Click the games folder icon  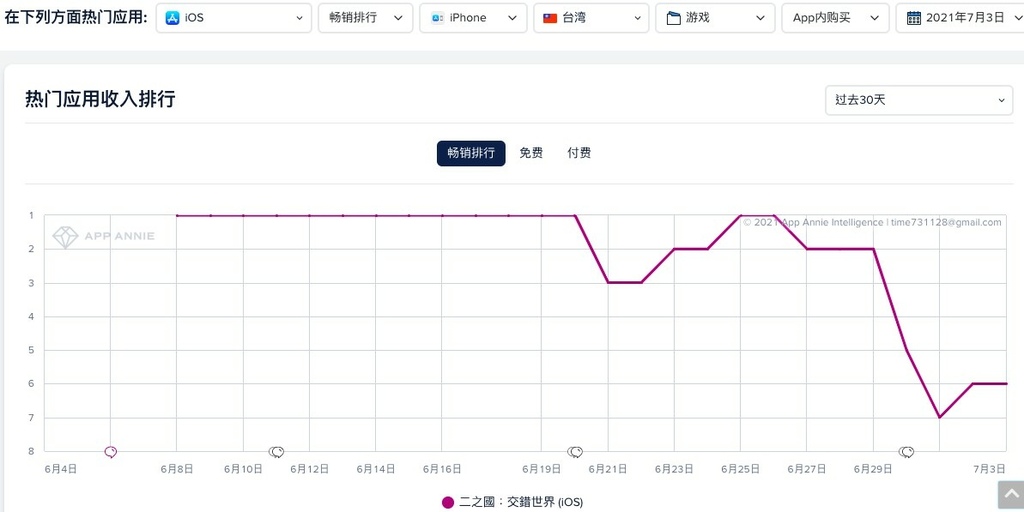(x=673, y=18)
